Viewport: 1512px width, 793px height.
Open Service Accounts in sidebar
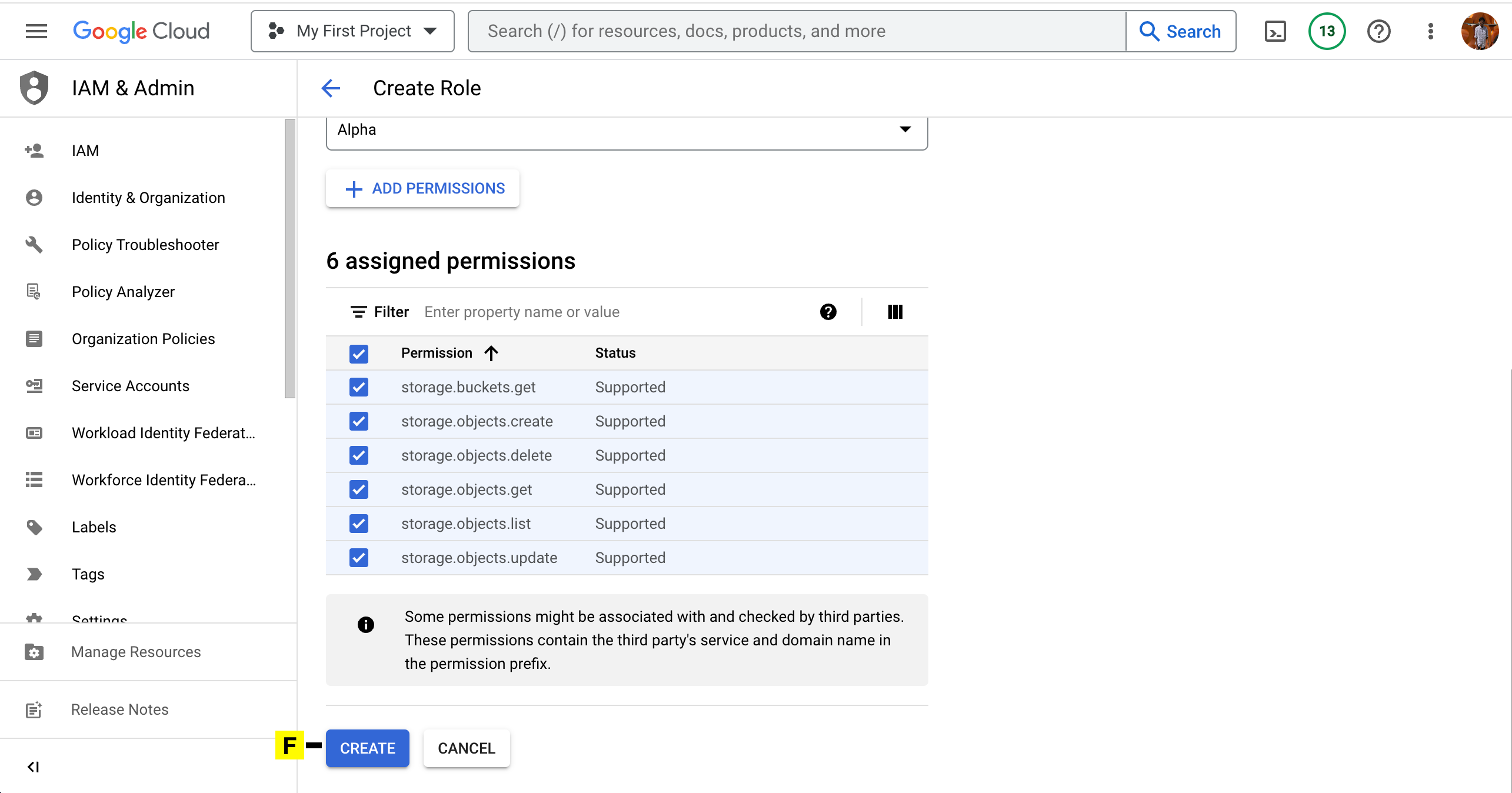[x=131, y=386]
